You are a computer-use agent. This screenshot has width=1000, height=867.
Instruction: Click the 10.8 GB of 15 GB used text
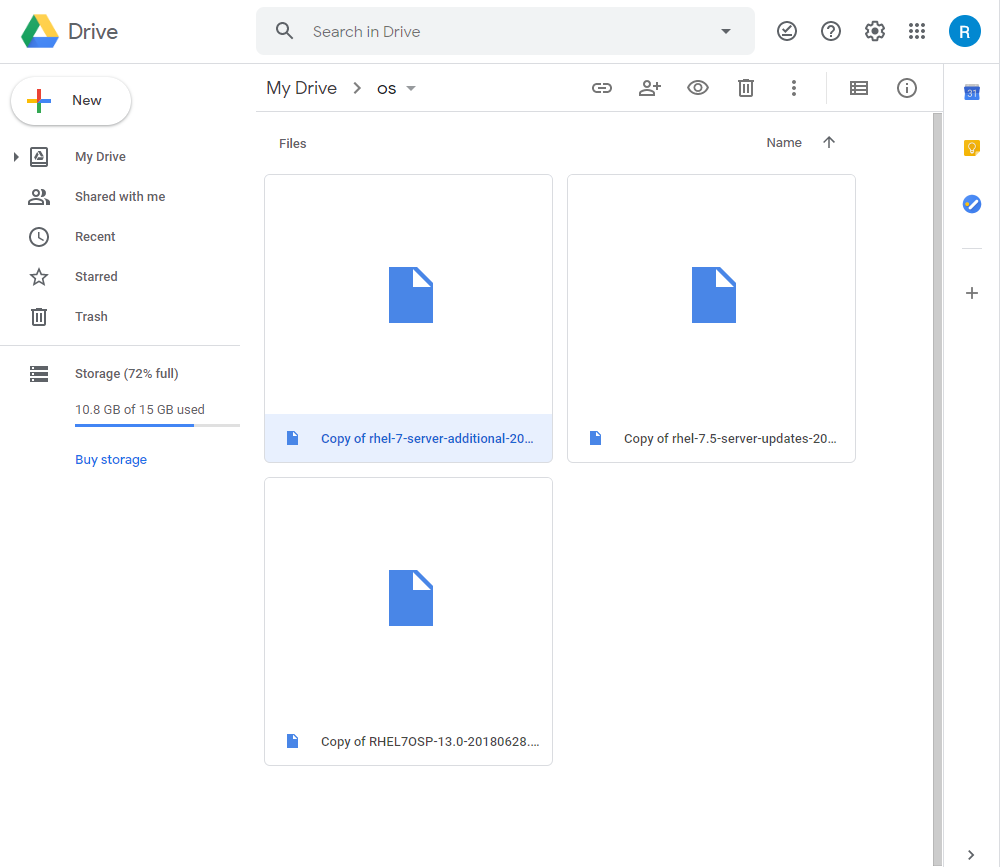(x=140, y=410)
